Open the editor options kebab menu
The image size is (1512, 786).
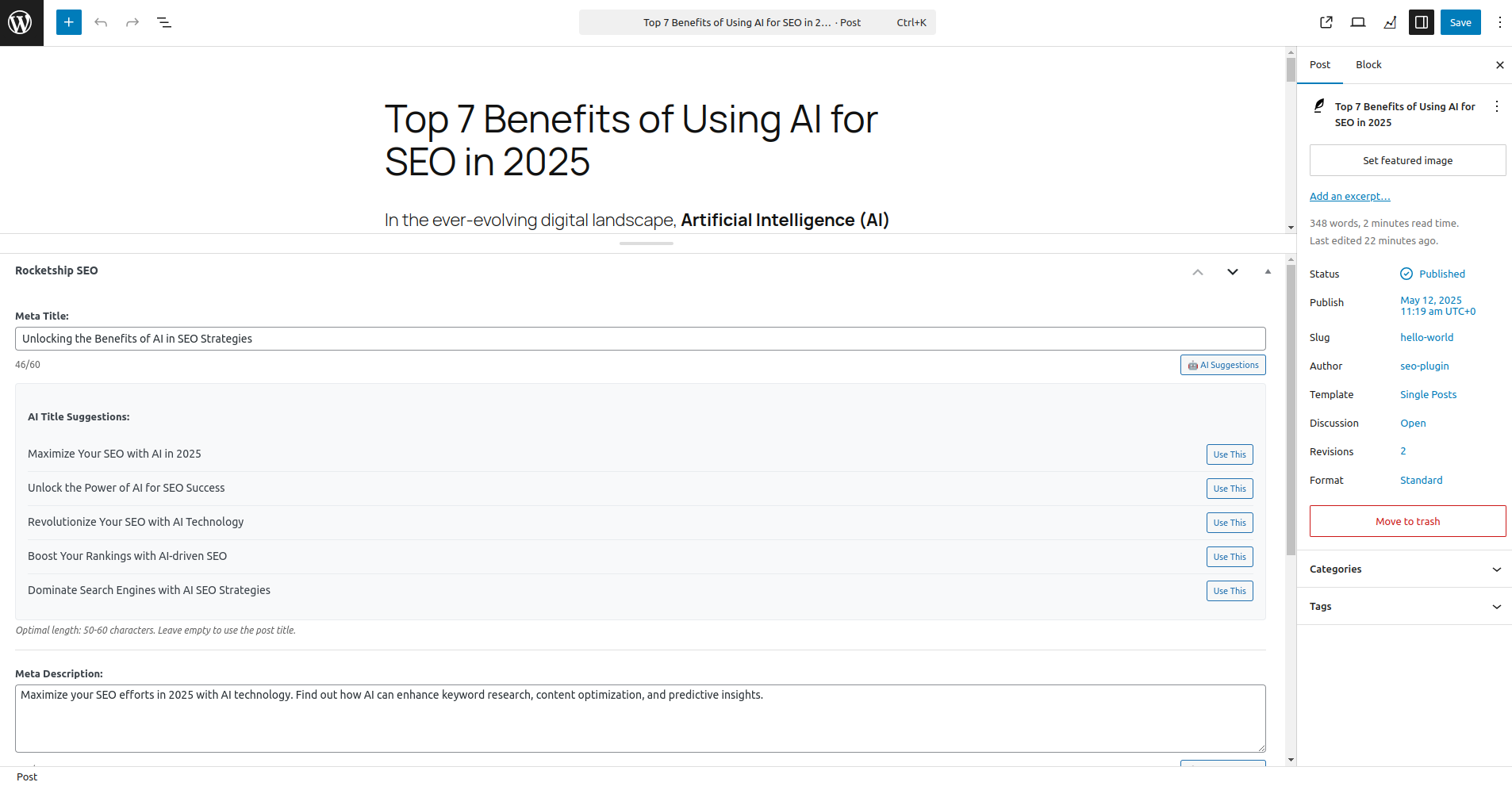coord(1499,22)
